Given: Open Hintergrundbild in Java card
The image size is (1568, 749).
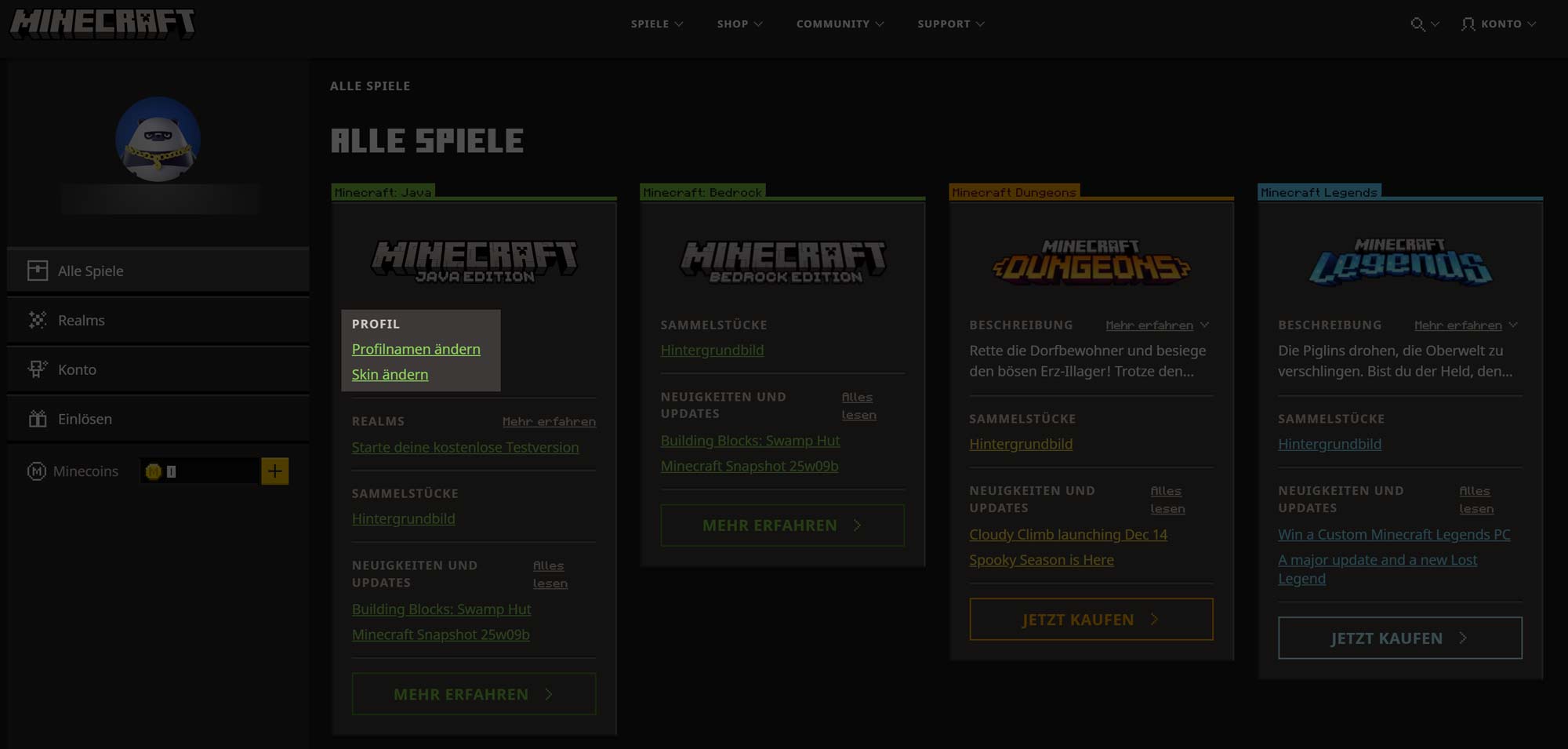Looking at the screenshot, I should click(x=403, y=518).
